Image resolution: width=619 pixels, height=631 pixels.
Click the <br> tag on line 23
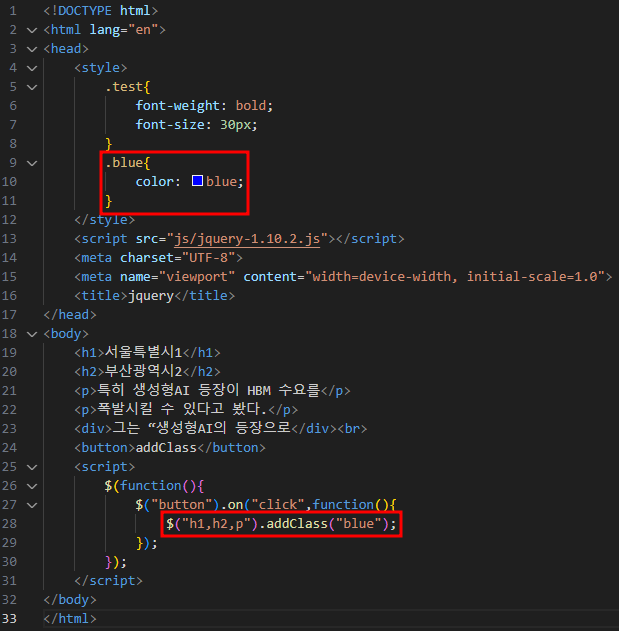click(352, 429)
